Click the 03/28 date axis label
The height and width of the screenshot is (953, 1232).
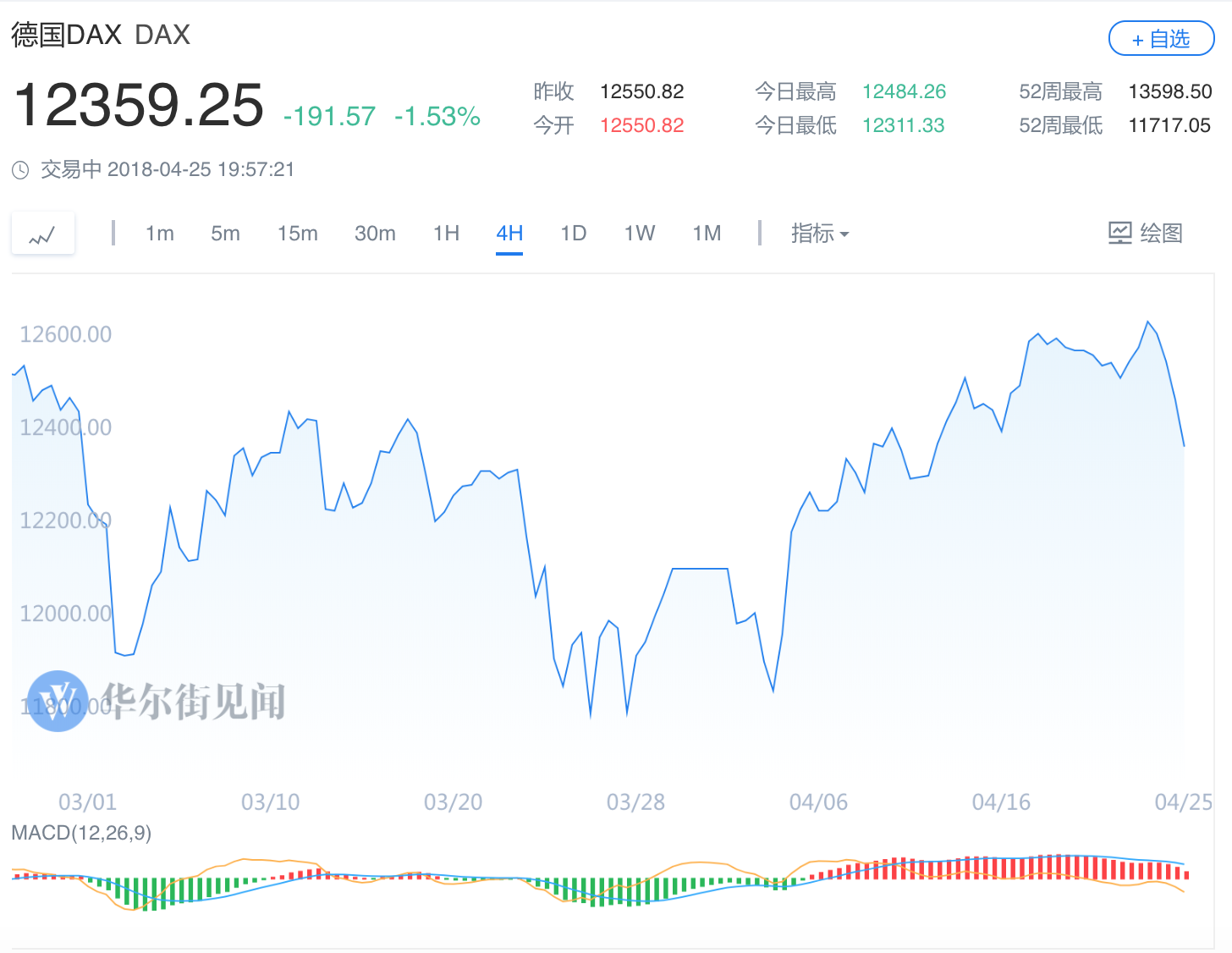tap(635, 802)
